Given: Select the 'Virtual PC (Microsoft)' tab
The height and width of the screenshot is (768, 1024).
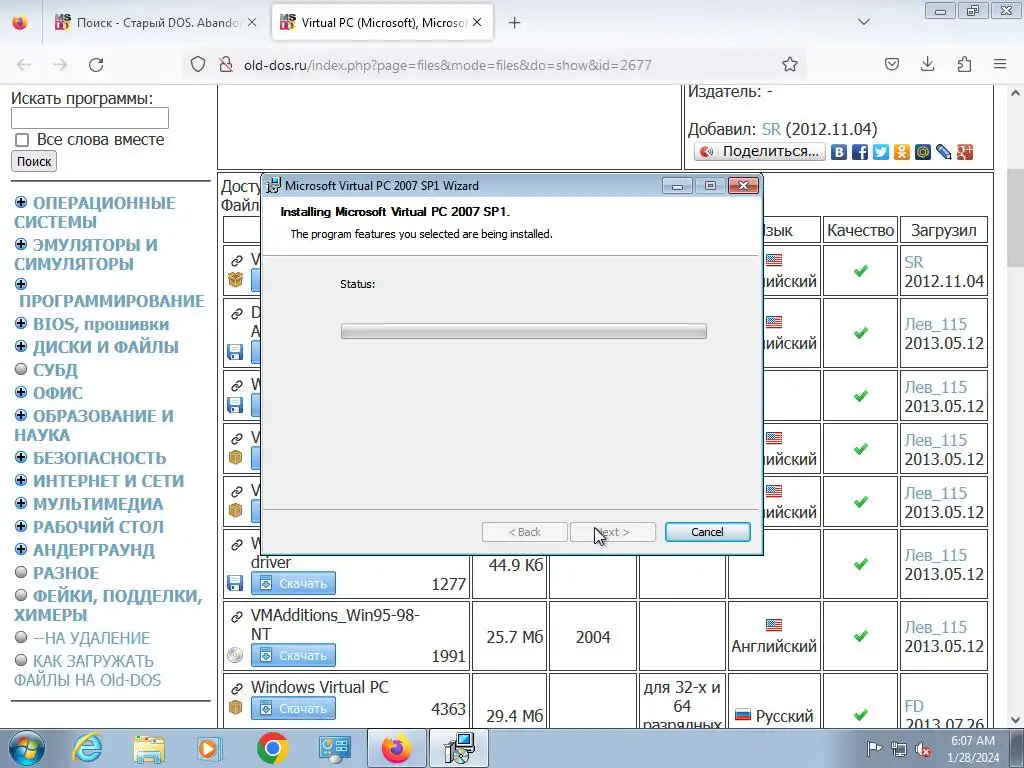Looking at the screenshot, I should (381, 23).
